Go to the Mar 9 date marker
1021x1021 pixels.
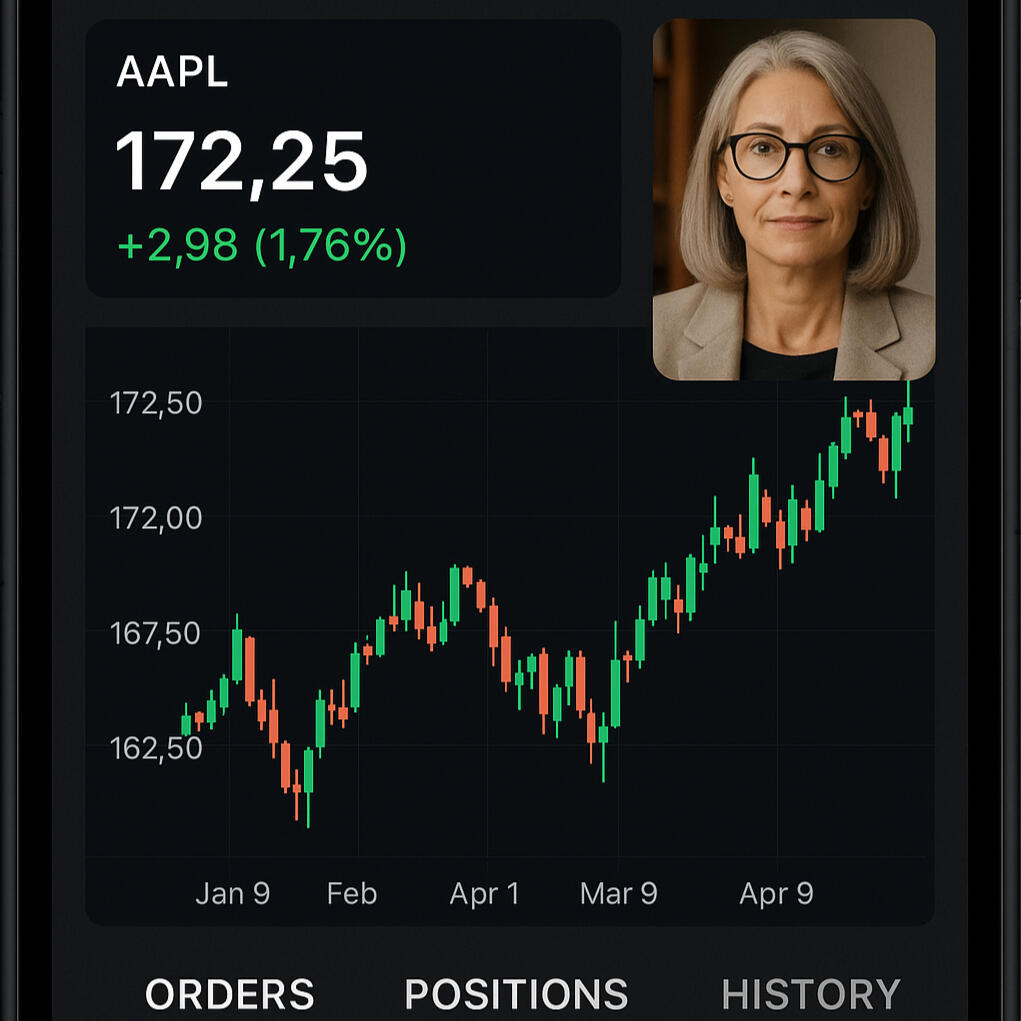point(619,893)
